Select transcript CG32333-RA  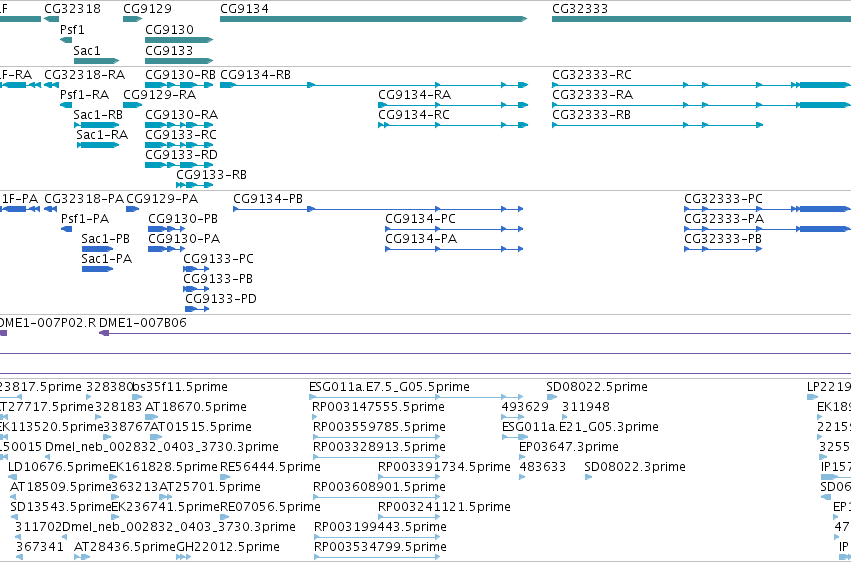[701, 105]
